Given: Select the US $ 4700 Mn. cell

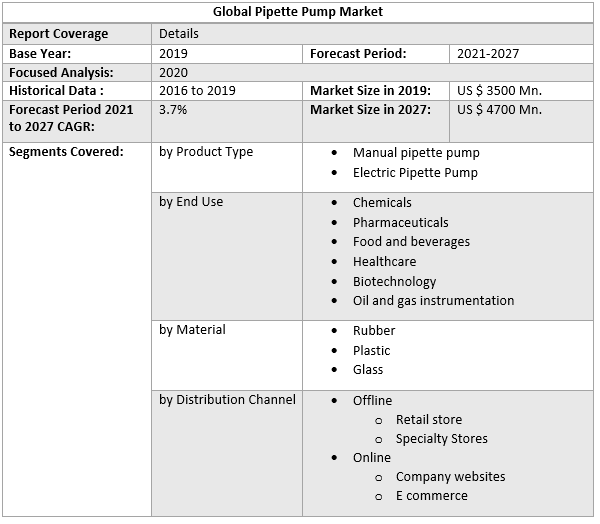Looking at the screenshot, I should tap(499, 110).
